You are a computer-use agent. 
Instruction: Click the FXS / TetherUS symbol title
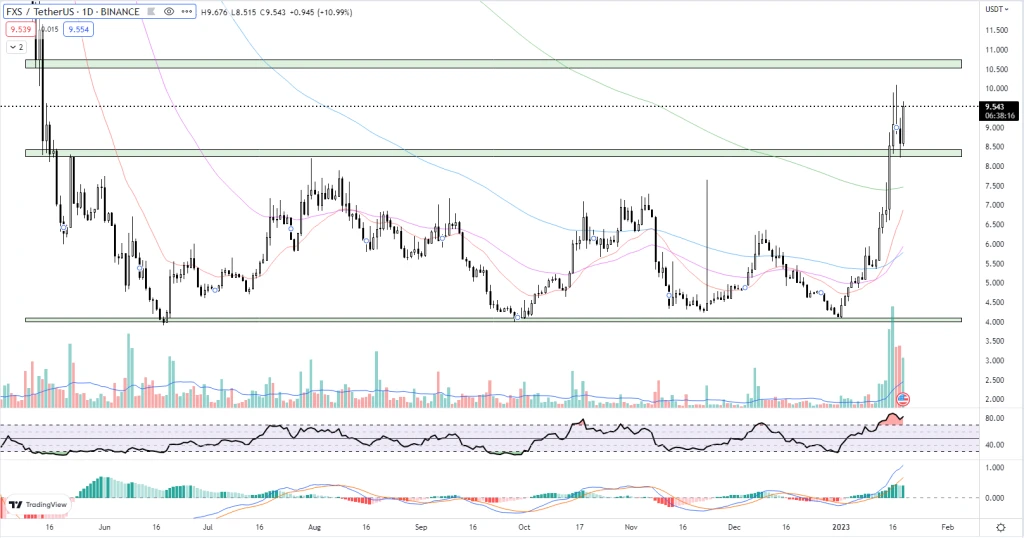[39, 12]
